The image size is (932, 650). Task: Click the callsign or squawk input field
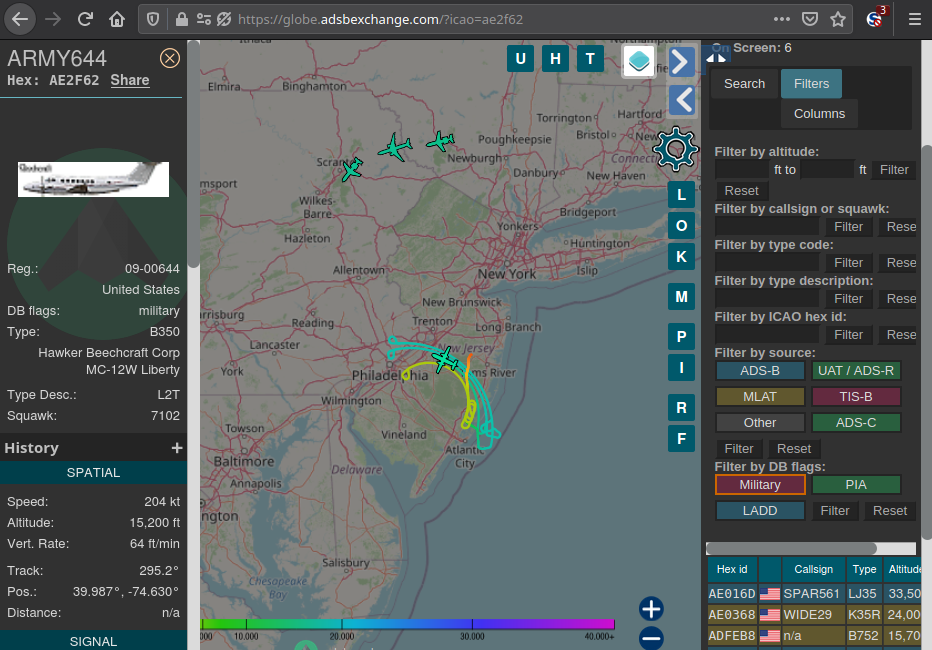767,227
